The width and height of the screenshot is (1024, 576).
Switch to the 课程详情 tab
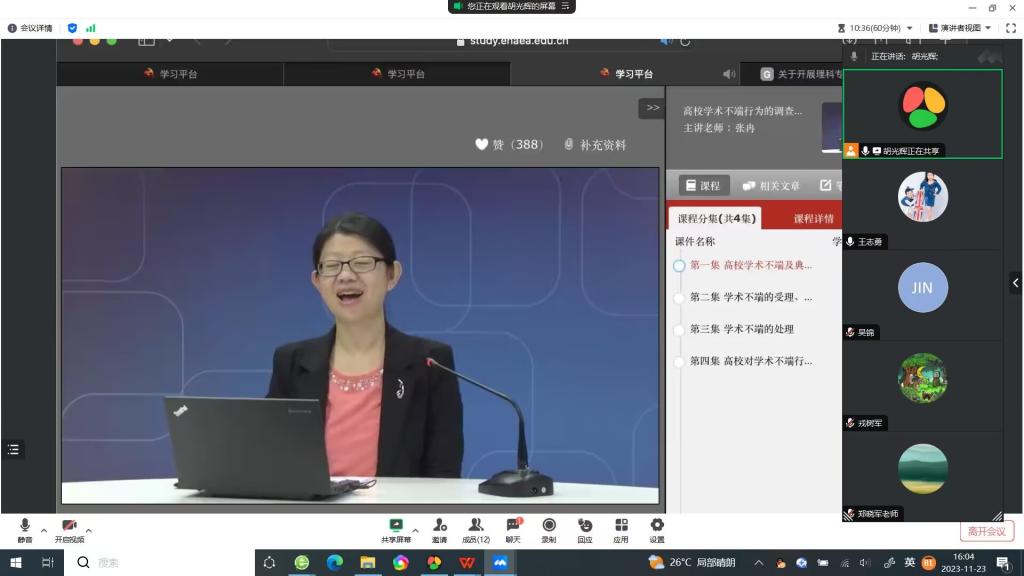point(813,218)
